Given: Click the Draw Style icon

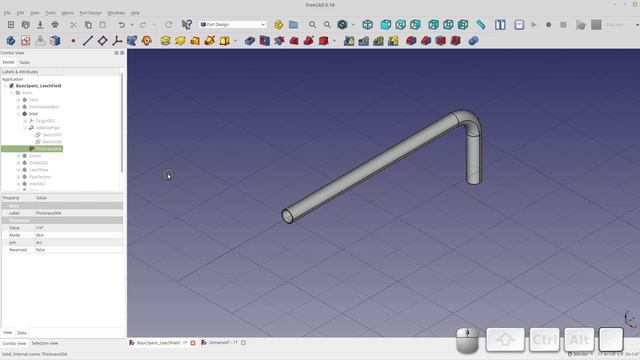Looking at the screenshot, I should [x=342, y=24].
